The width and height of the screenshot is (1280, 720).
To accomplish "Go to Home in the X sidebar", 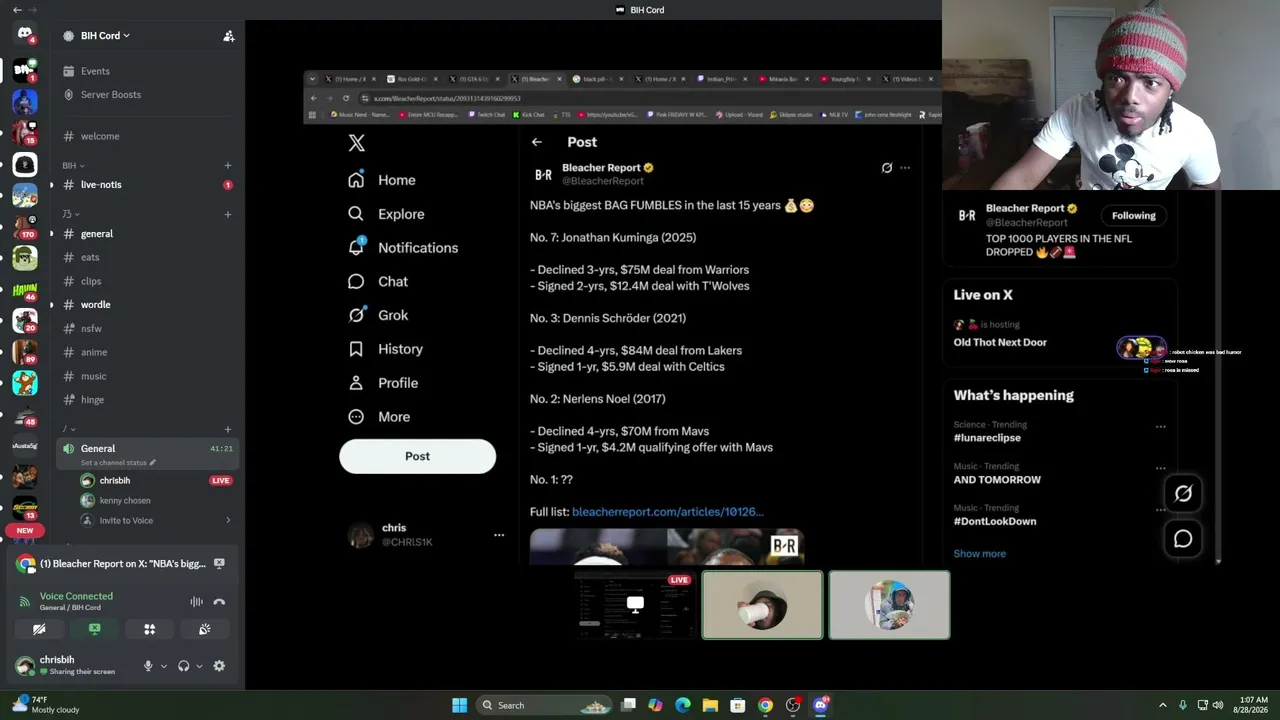I will [x=382, y=180].
